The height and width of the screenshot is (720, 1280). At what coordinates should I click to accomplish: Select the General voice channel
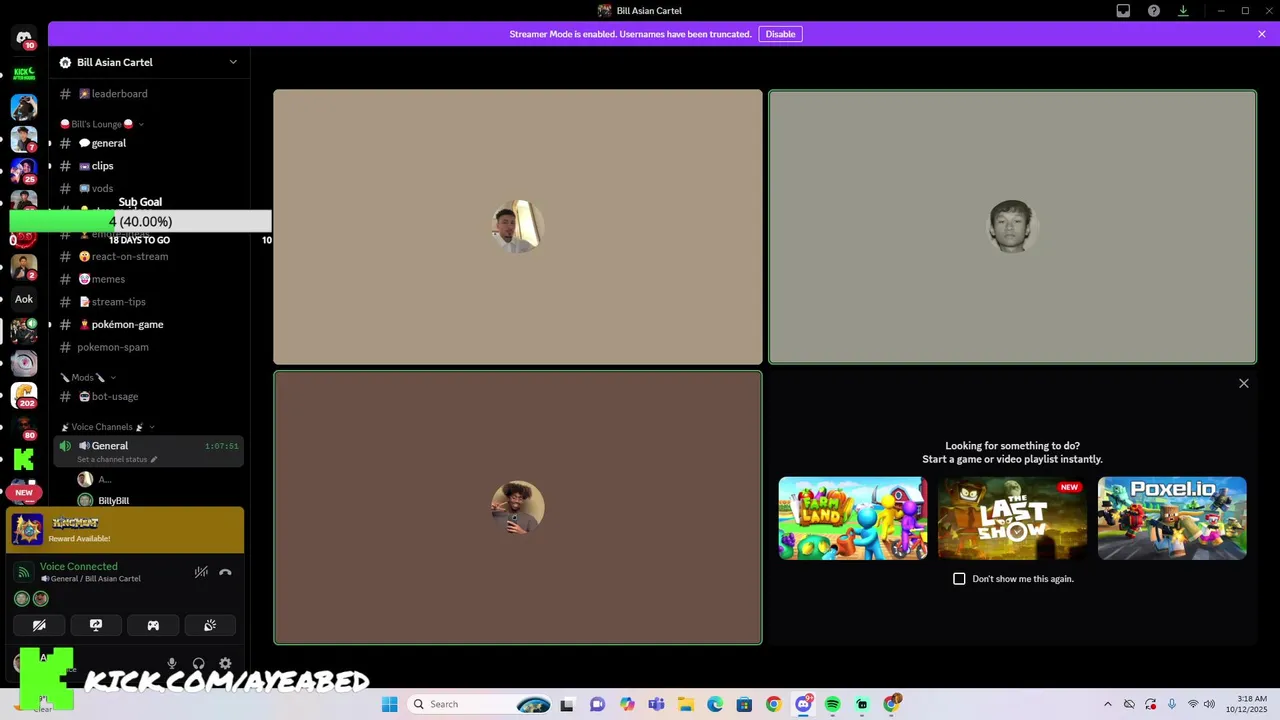149,451
